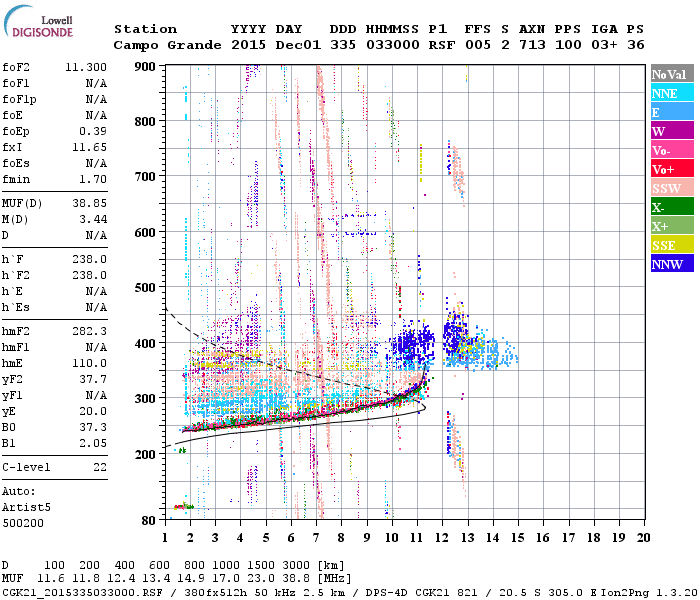This screenshot has width=700, height=600.
Task: Select the X- dark green legend swatch
Action: (x=672, y=207)
